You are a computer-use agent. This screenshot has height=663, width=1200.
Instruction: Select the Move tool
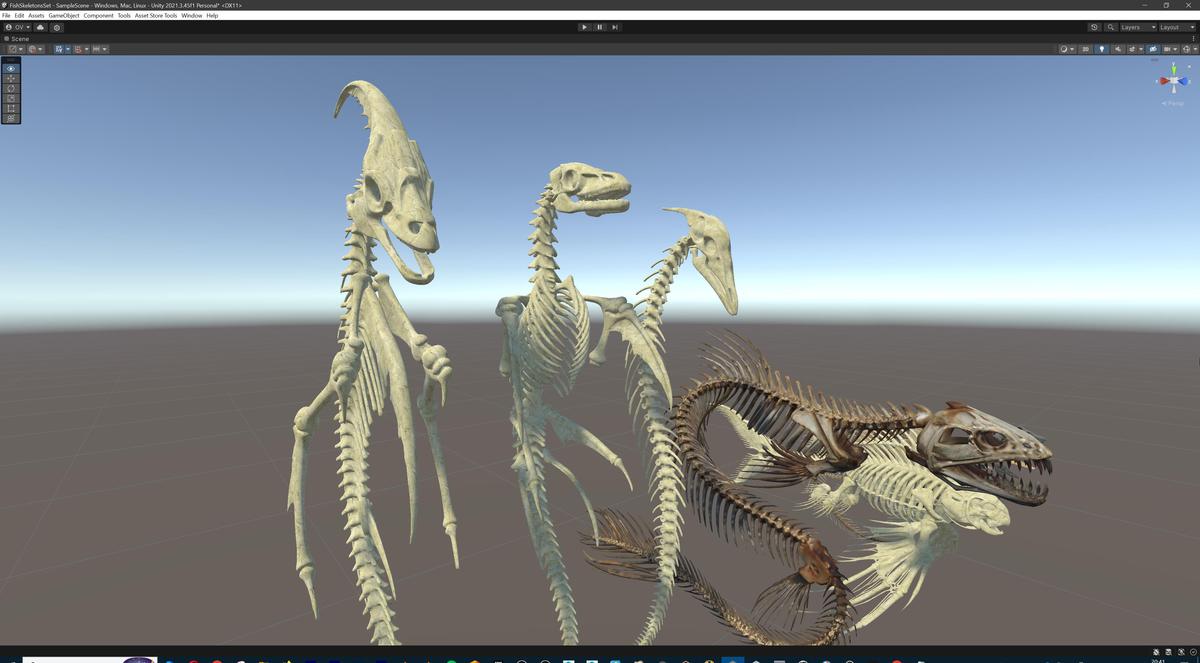10,78
